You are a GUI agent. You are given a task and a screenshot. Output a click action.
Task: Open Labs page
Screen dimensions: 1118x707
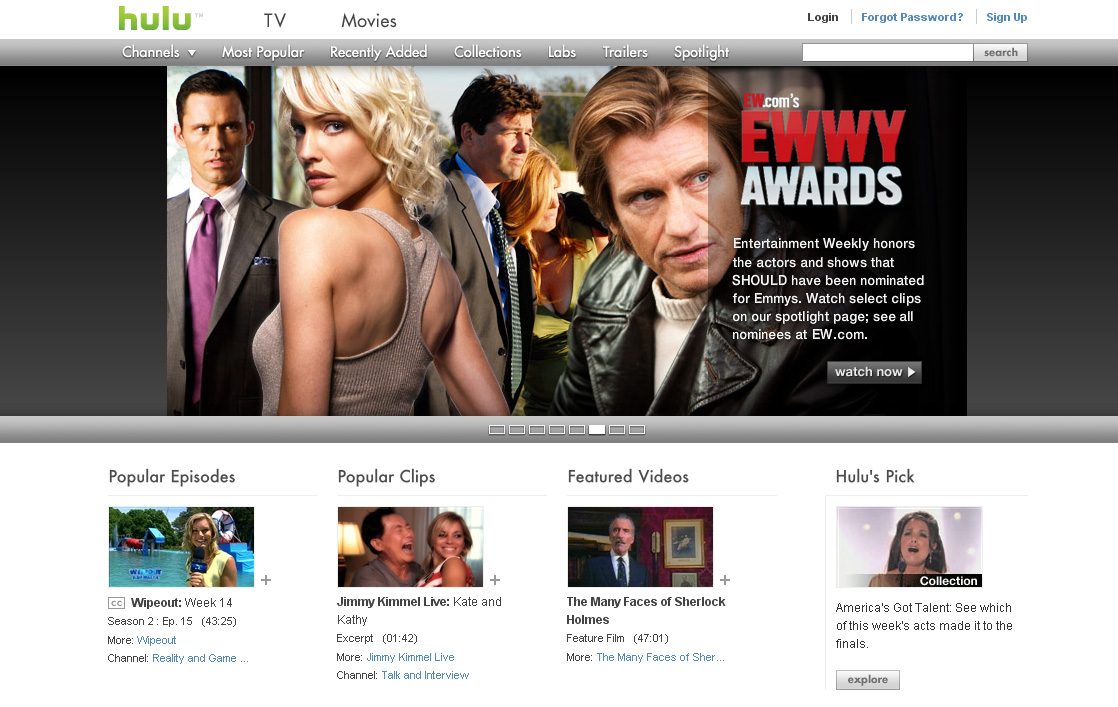562,52
